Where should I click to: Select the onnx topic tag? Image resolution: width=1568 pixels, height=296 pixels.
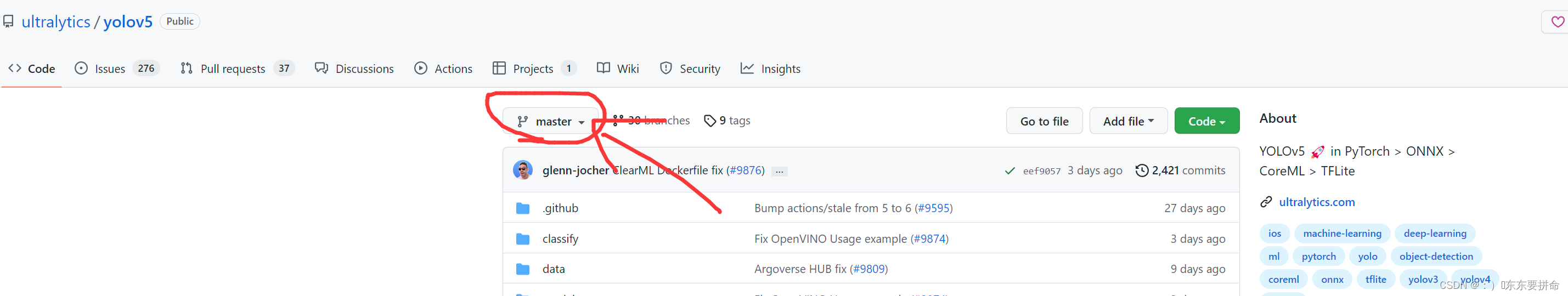click(x=1332, y=280)
